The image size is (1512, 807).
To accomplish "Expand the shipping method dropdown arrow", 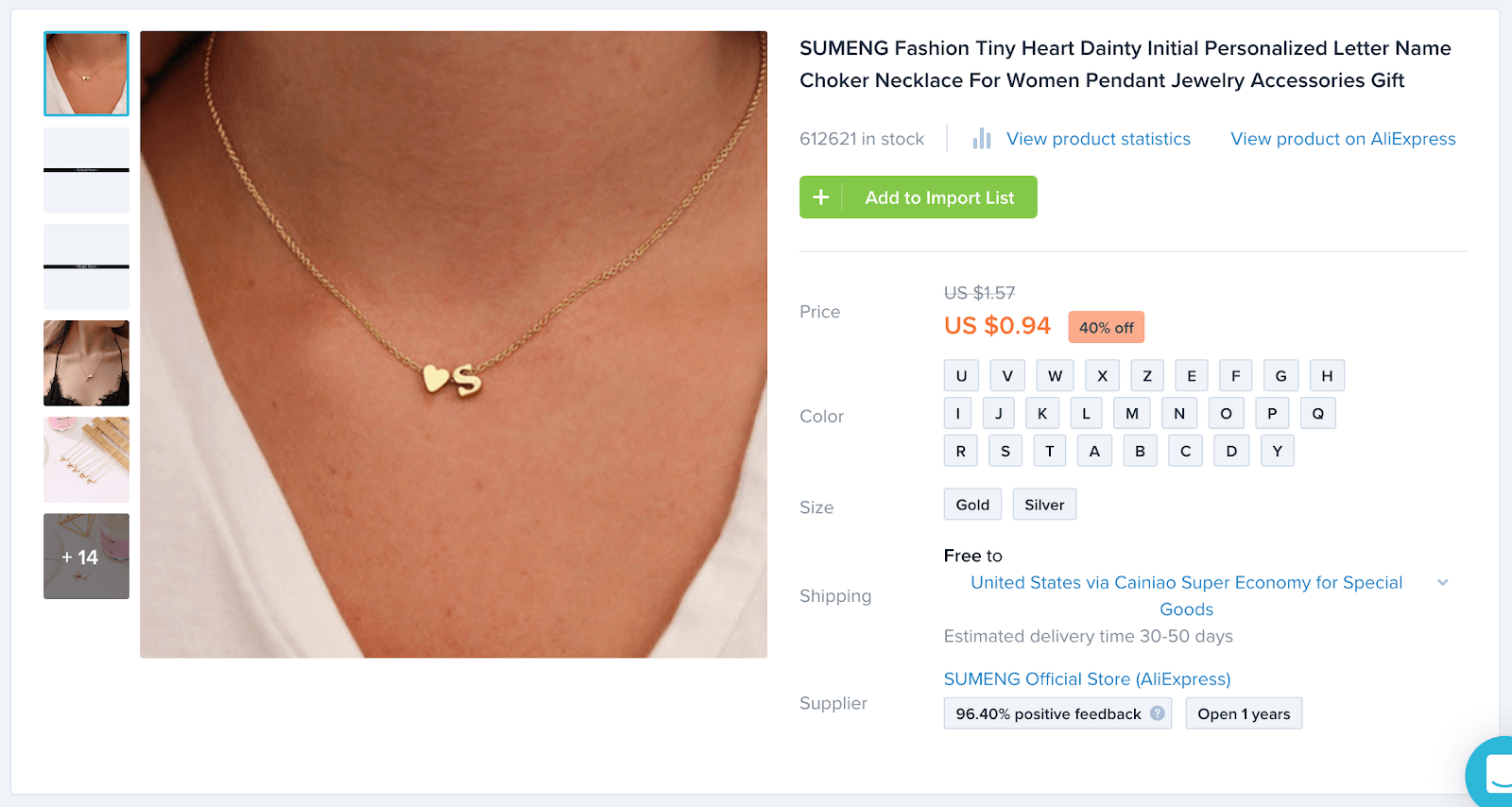I will pyautogui.click(x=1442, y=582).
